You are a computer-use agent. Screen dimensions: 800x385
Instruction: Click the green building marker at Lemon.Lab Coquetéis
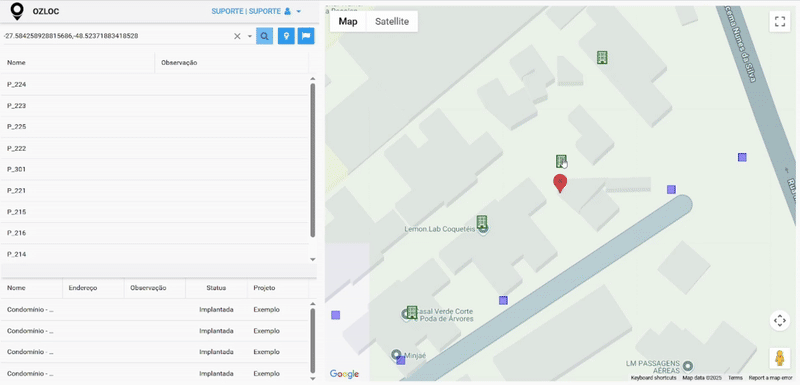(x=482, y=222)
